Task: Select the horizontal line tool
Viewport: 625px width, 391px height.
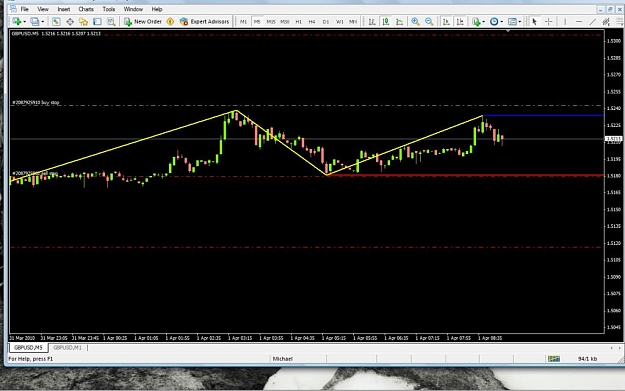Action: click(x=579, y=22)
